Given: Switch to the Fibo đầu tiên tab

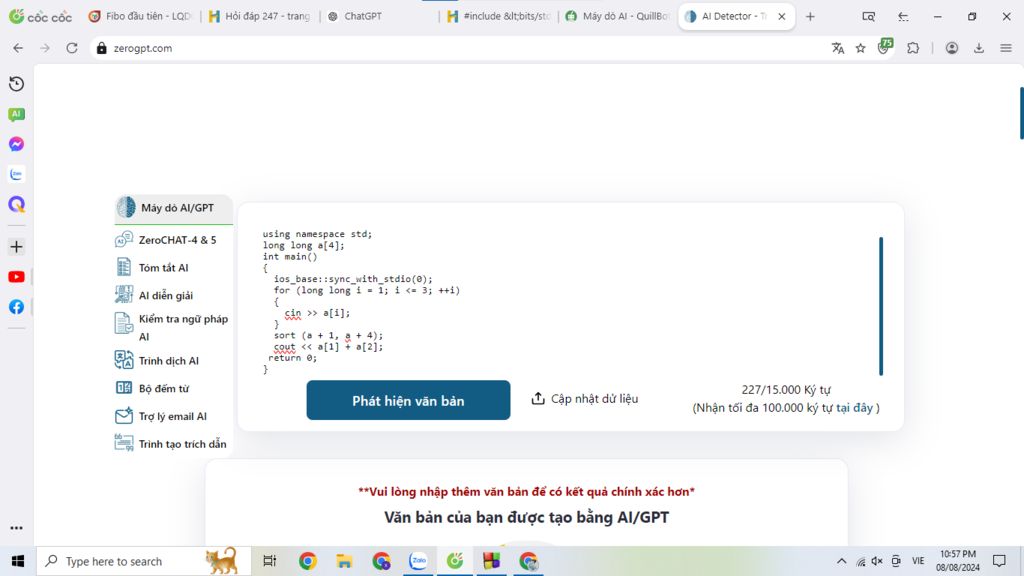Looking at the screenshot, I should tap(140, 16).
